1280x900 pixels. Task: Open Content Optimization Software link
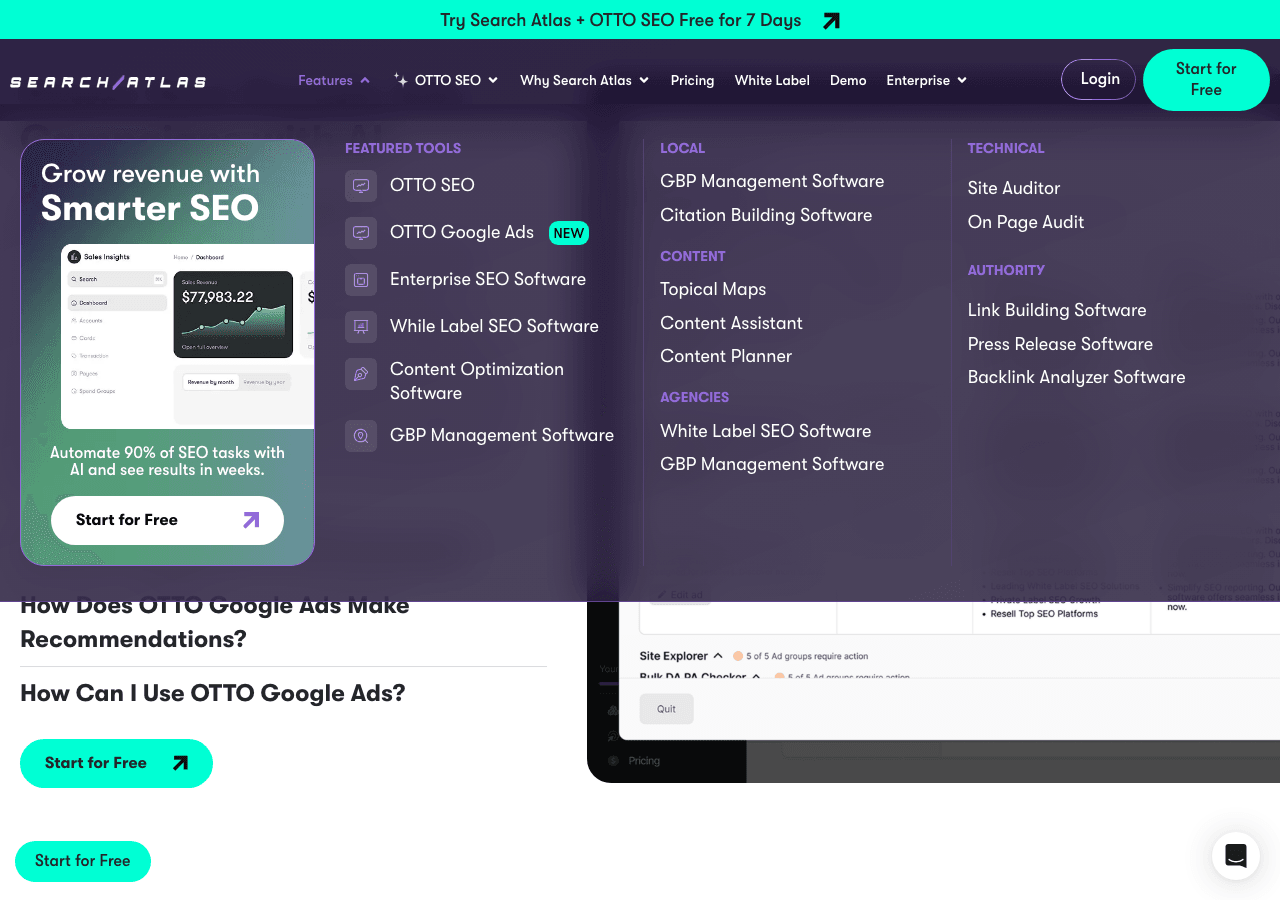[477, 381]
